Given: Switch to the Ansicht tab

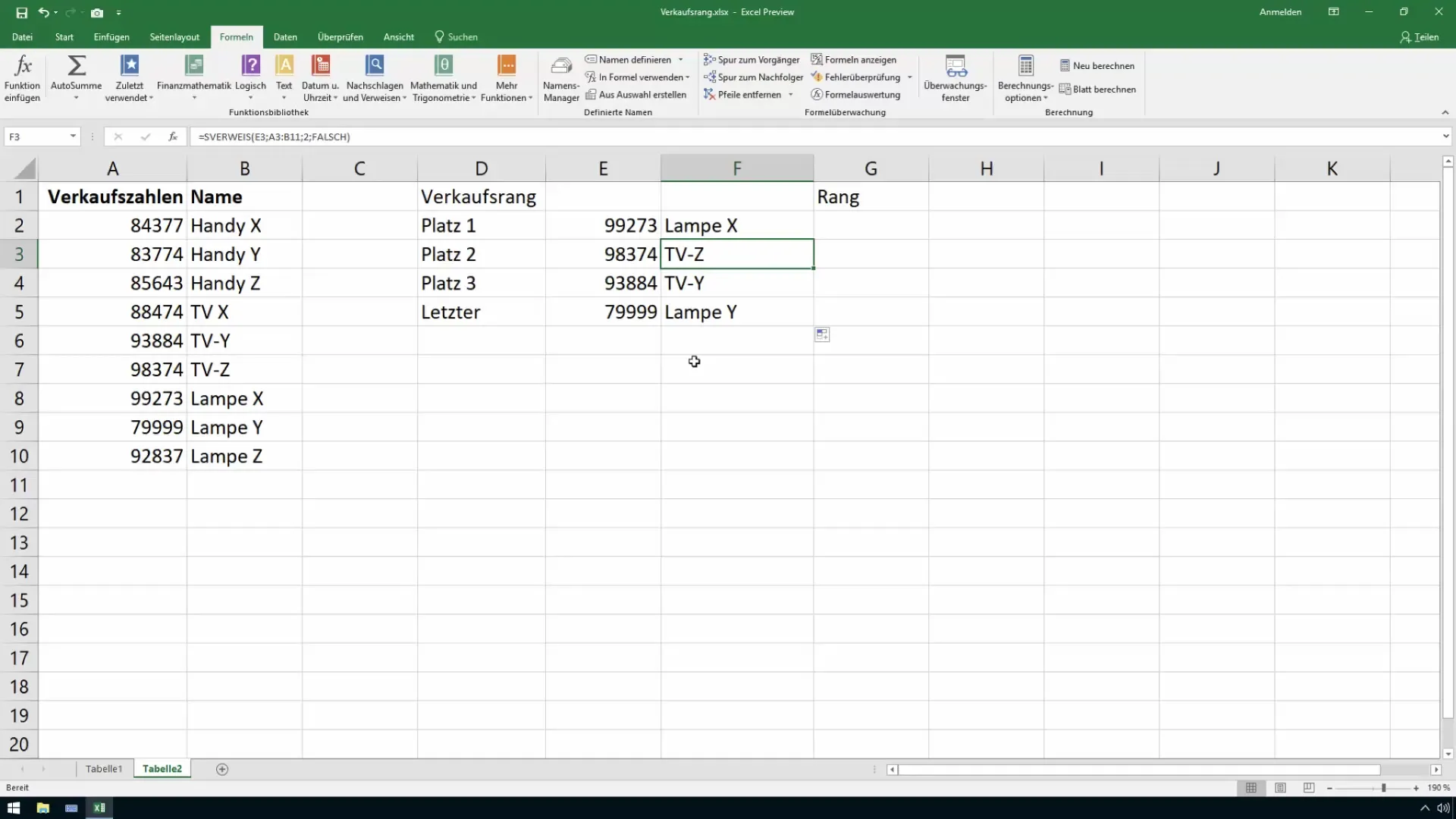Looking at the screenshot, I should 399,37.
